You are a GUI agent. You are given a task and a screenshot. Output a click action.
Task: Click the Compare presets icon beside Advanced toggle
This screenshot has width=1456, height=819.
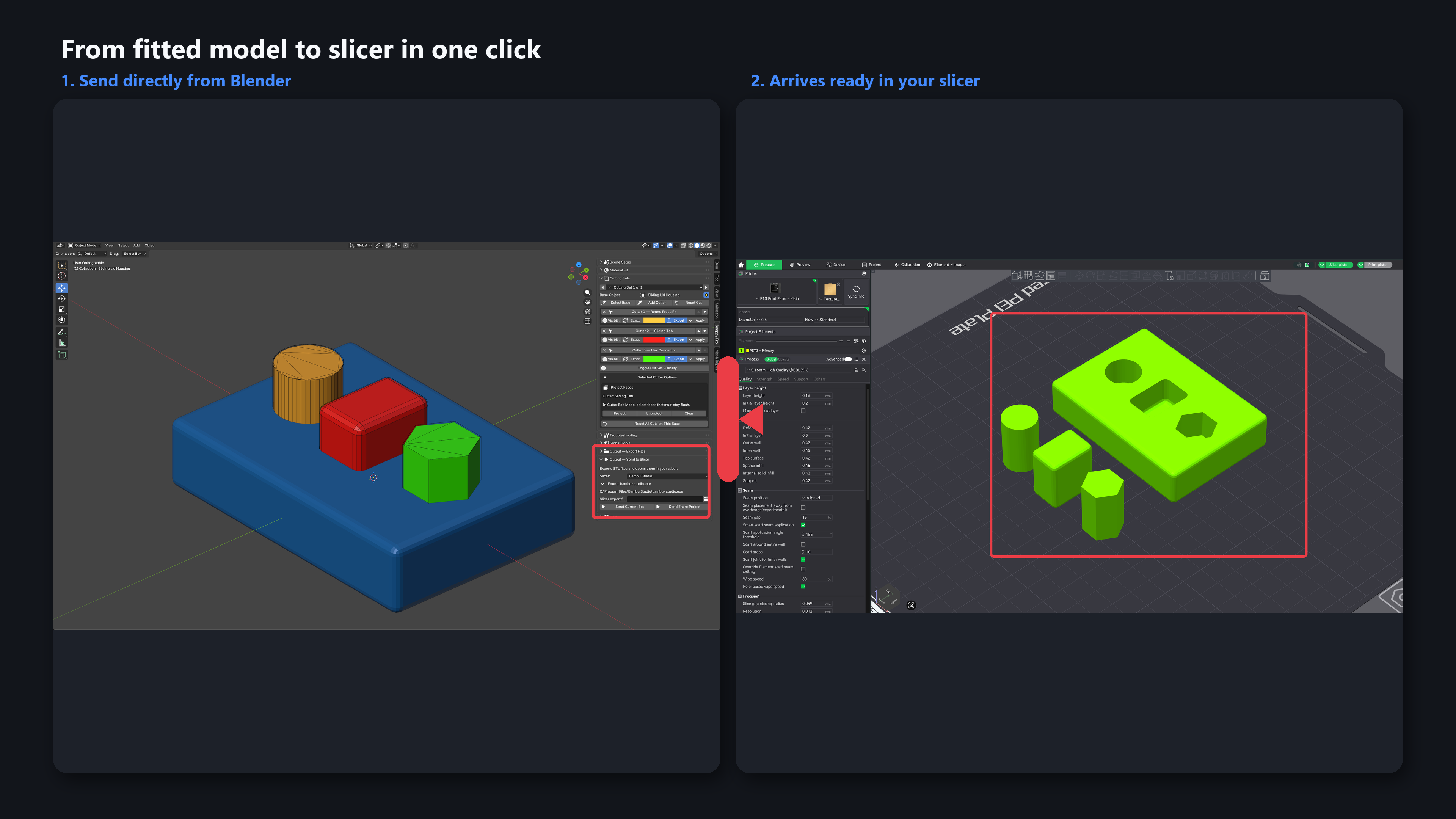click(x=864, y=359)
